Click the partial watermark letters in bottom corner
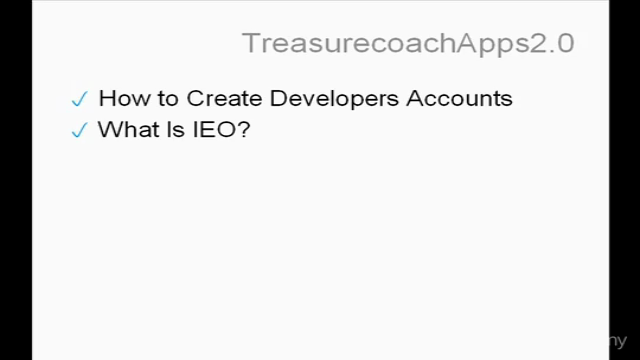Image resolution: width=640 pixels, height=360 pixels. coord(618,341)
